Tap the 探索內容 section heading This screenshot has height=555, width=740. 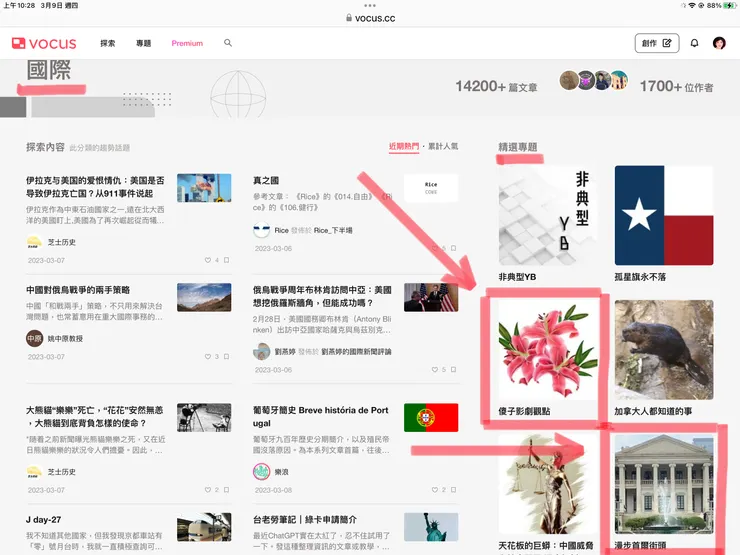pyautogui.click(x=45, y=147)
